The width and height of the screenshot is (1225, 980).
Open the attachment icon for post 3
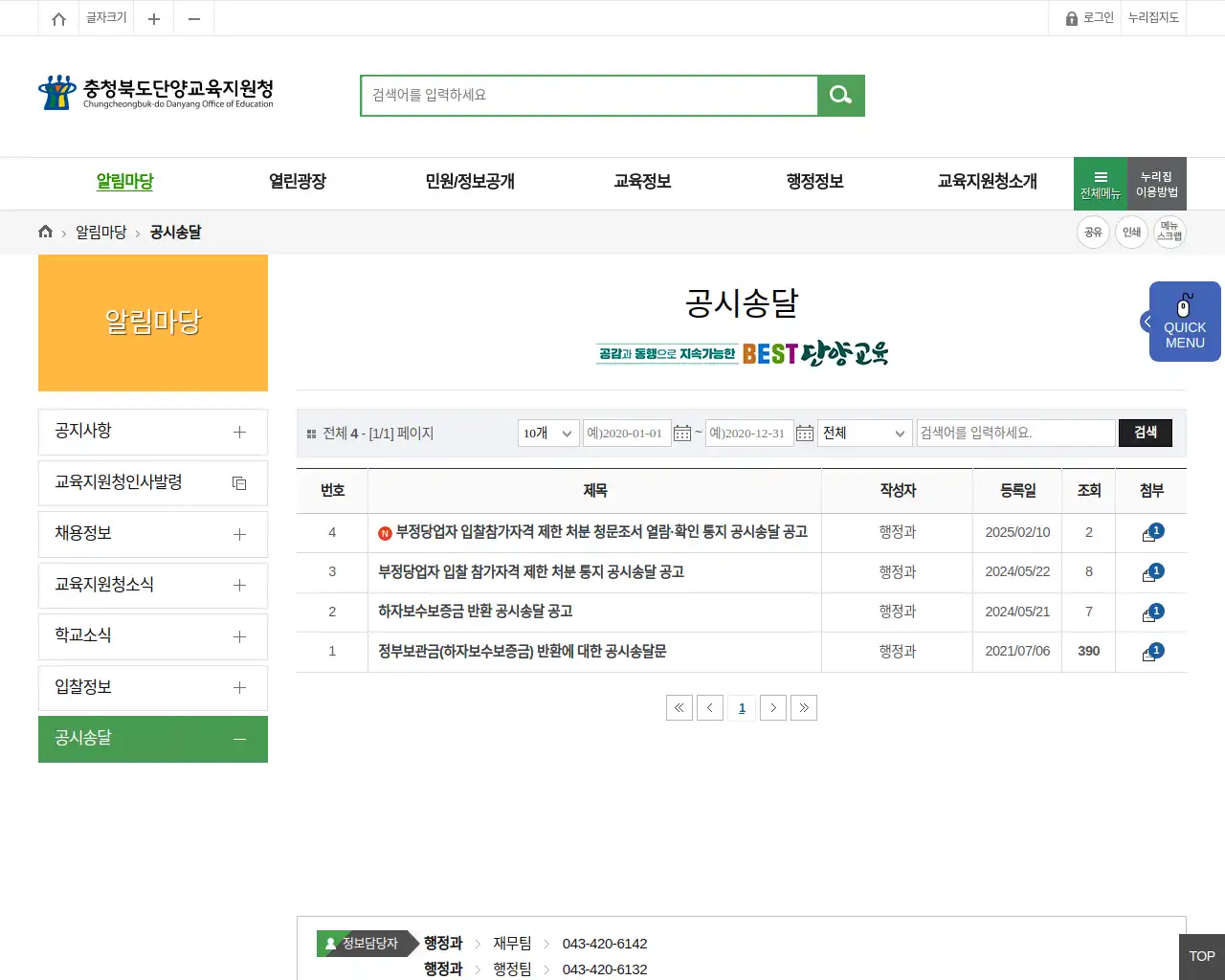pos(1151,573)
